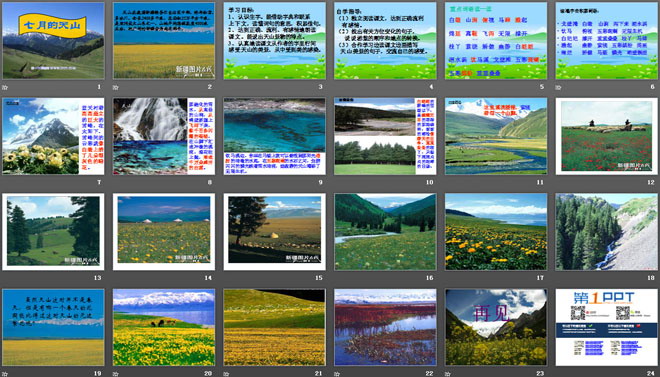Select slide 3 titled 学习目标
The image size is (660, 377).
[x=274, y=41]
